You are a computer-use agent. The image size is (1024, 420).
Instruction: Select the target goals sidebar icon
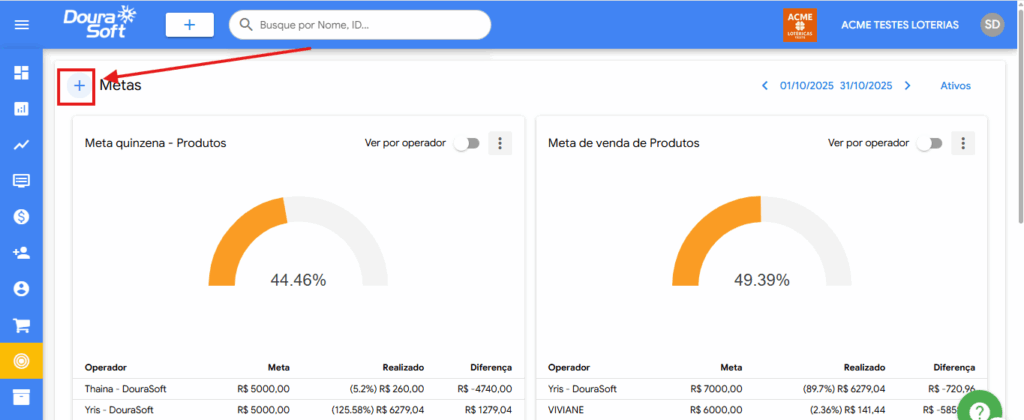[21, 361]
